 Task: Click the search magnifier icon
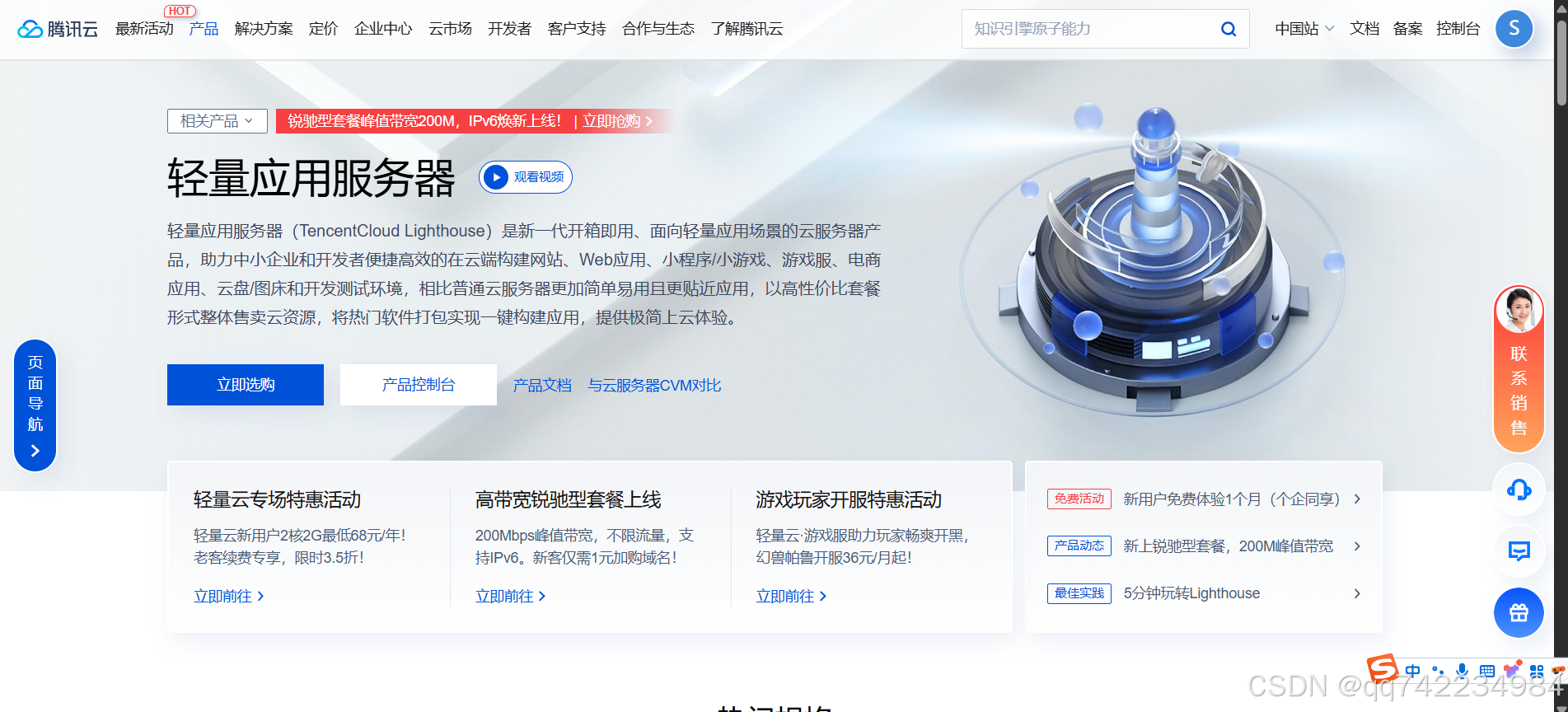pyautogui.click(x=1228, y=29)
